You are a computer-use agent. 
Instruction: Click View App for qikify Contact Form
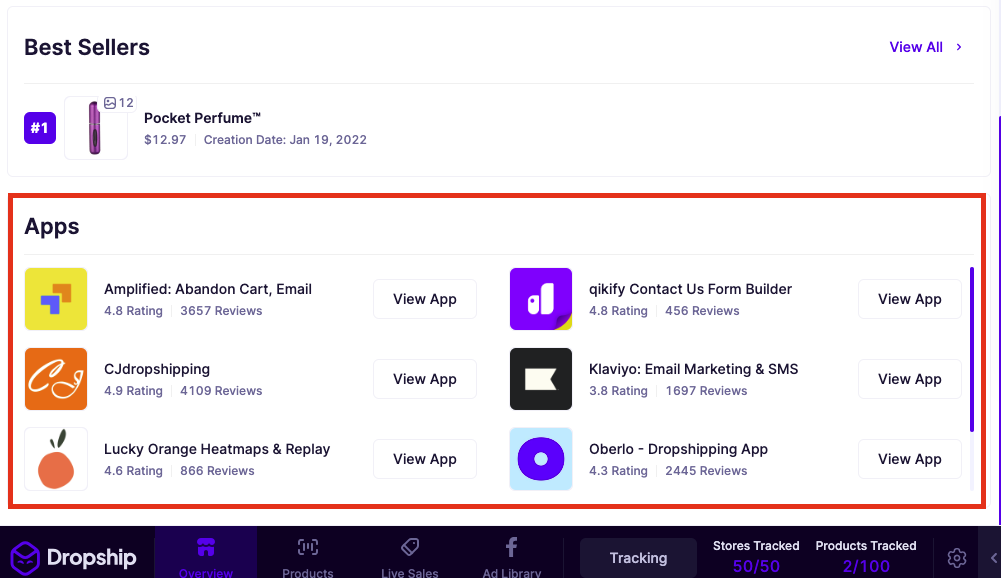tap(909, 299)
